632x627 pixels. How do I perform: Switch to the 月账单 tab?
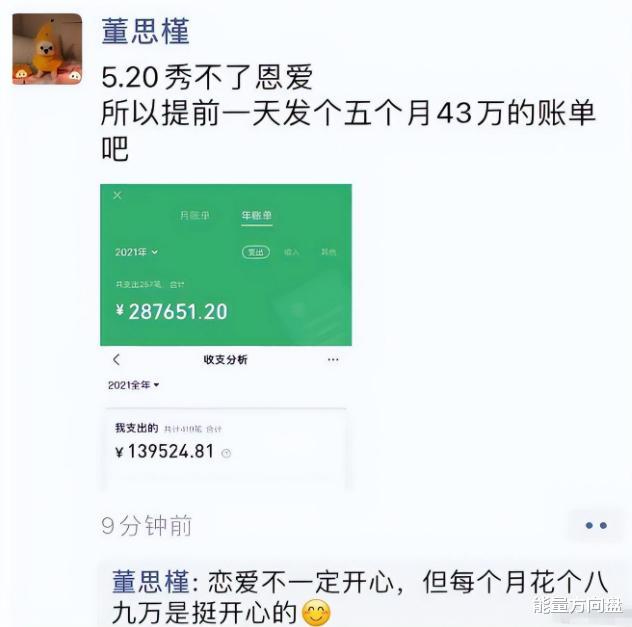(x=195, y=216)
